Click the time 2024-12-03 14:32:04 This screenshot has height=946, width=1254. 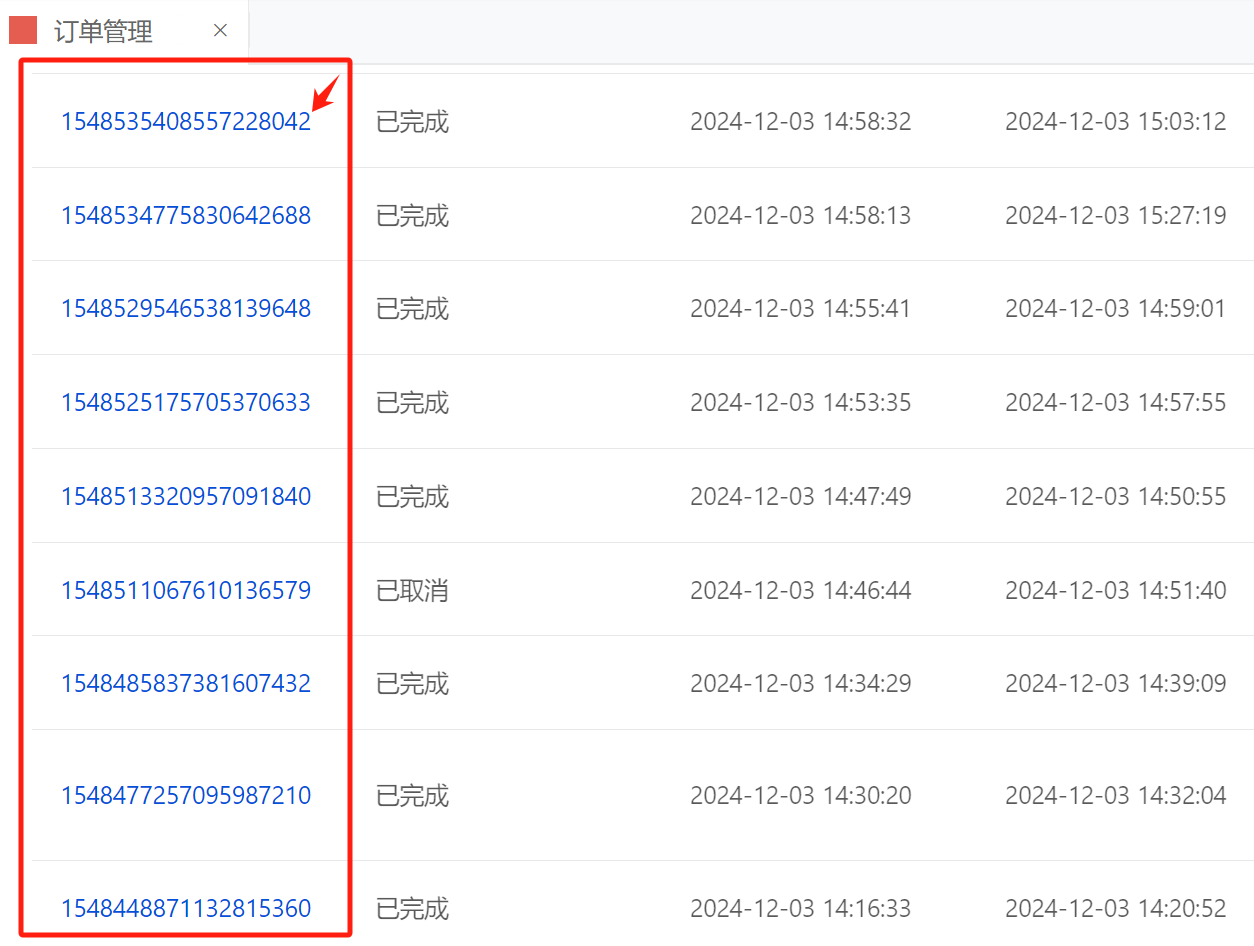[1116, 796]
